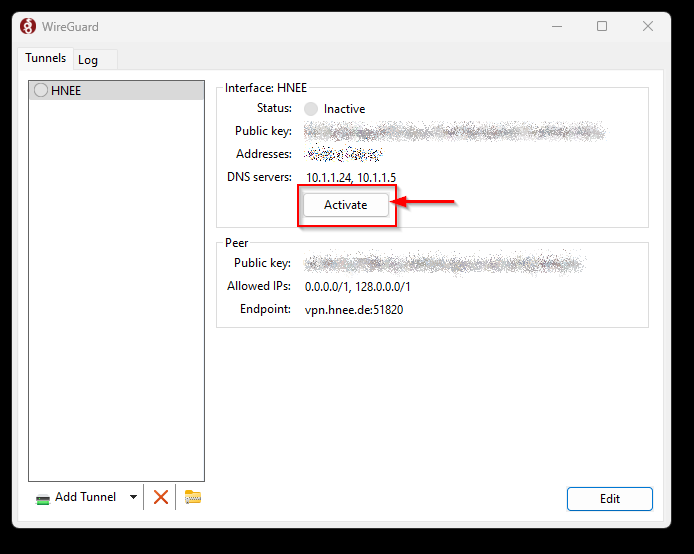Click the endpoint vpn.hnee.de:51820 text
This screenshot has width=694, height=554.
coord(354,310)
